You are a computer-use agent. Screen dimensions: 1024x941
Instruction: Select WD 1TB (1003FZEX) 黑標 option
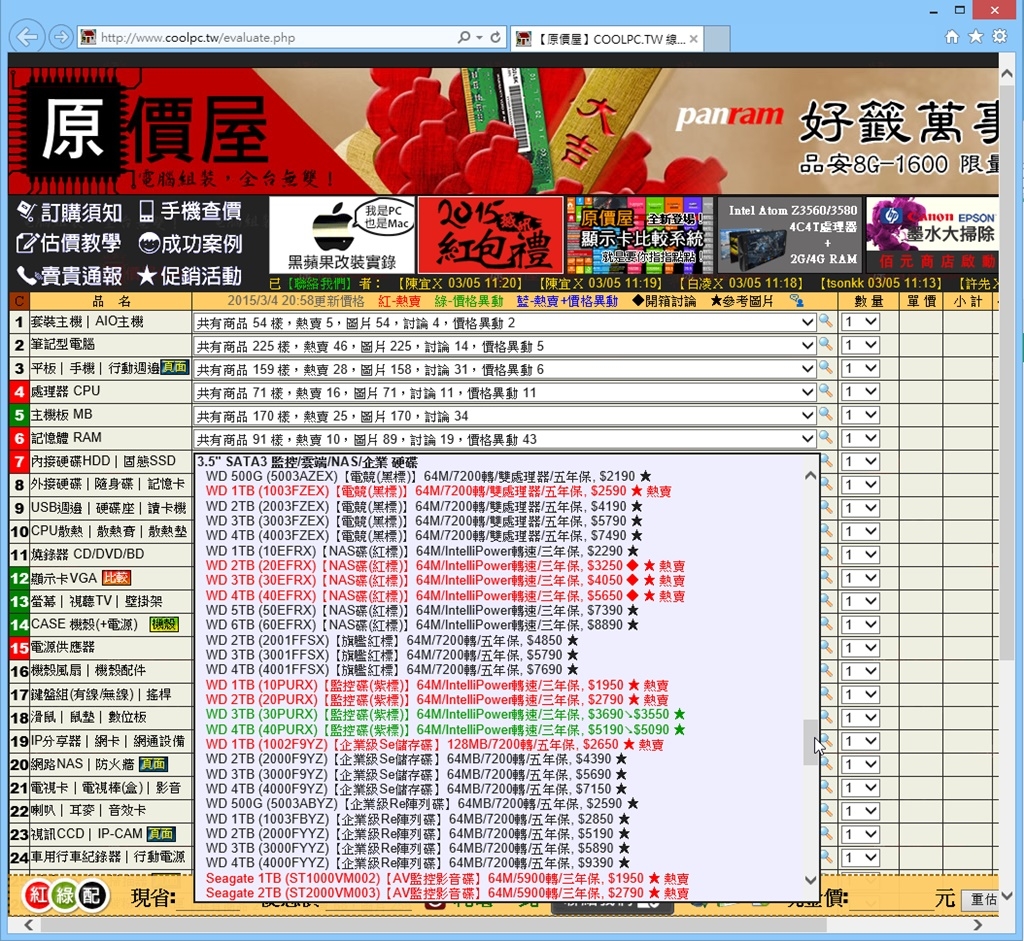point(438,491)
